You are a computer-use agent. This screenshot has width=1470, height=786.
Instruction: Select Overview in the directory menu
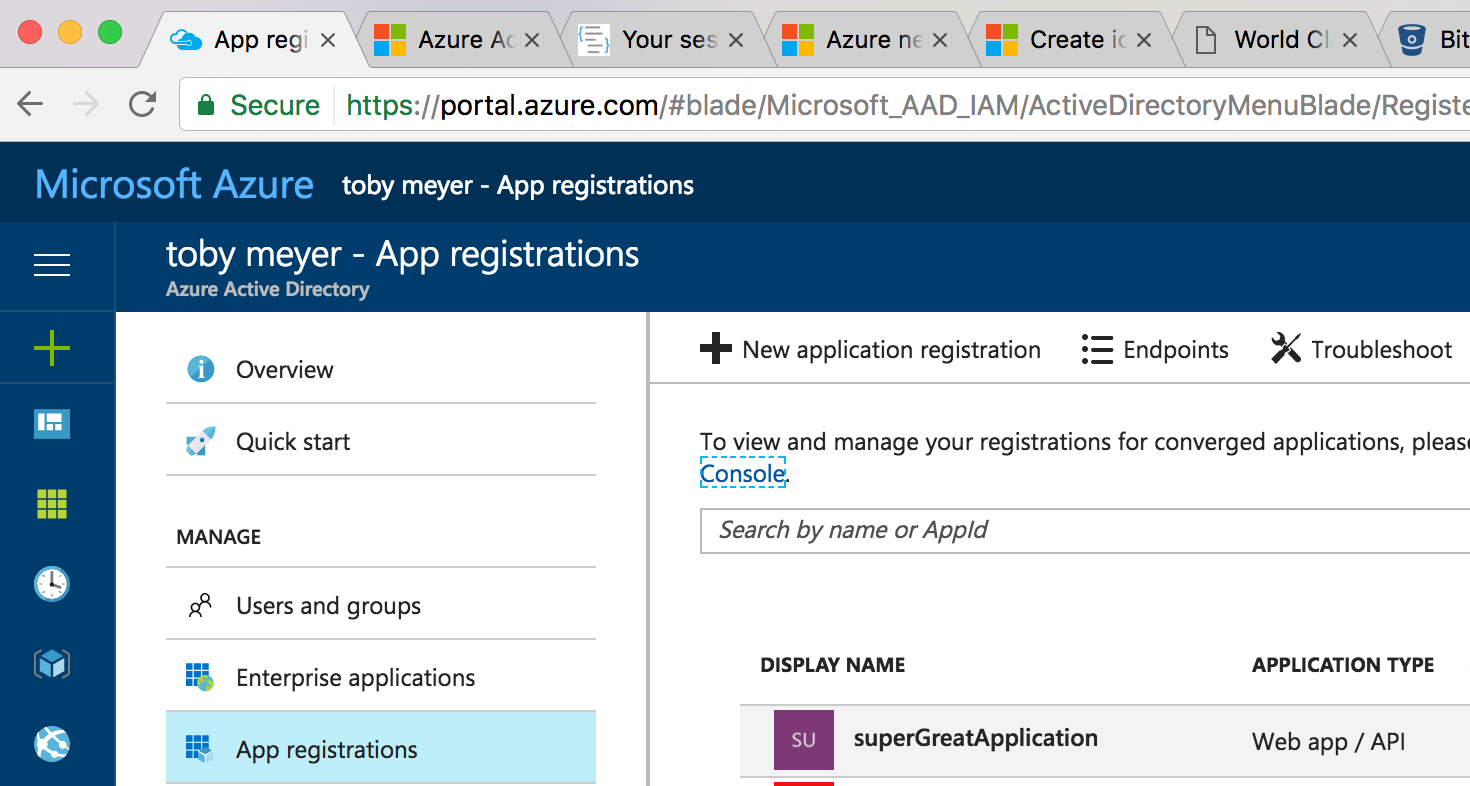pyautogui.click(x=283, y=369)
